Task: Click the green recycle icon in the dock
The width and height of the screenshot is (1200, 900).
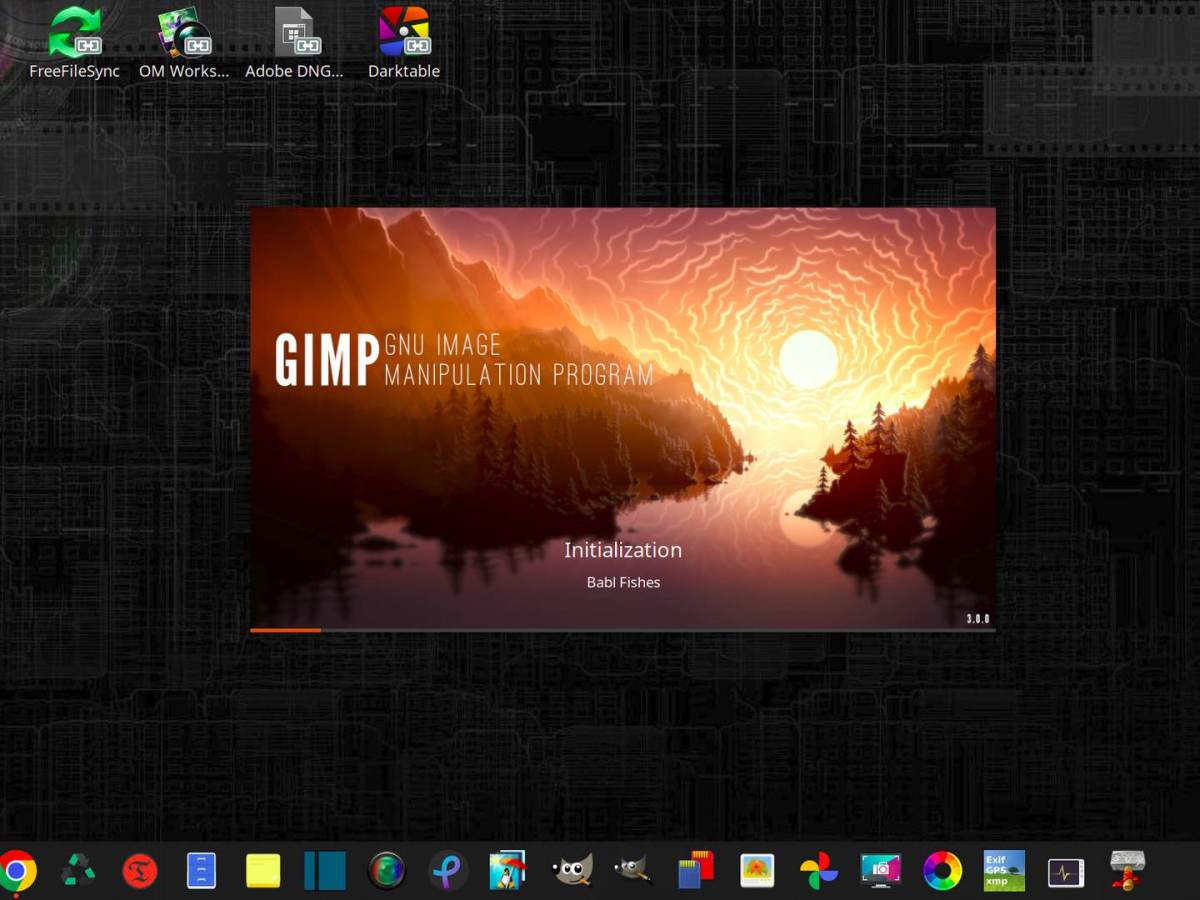Action: [78, 871]
